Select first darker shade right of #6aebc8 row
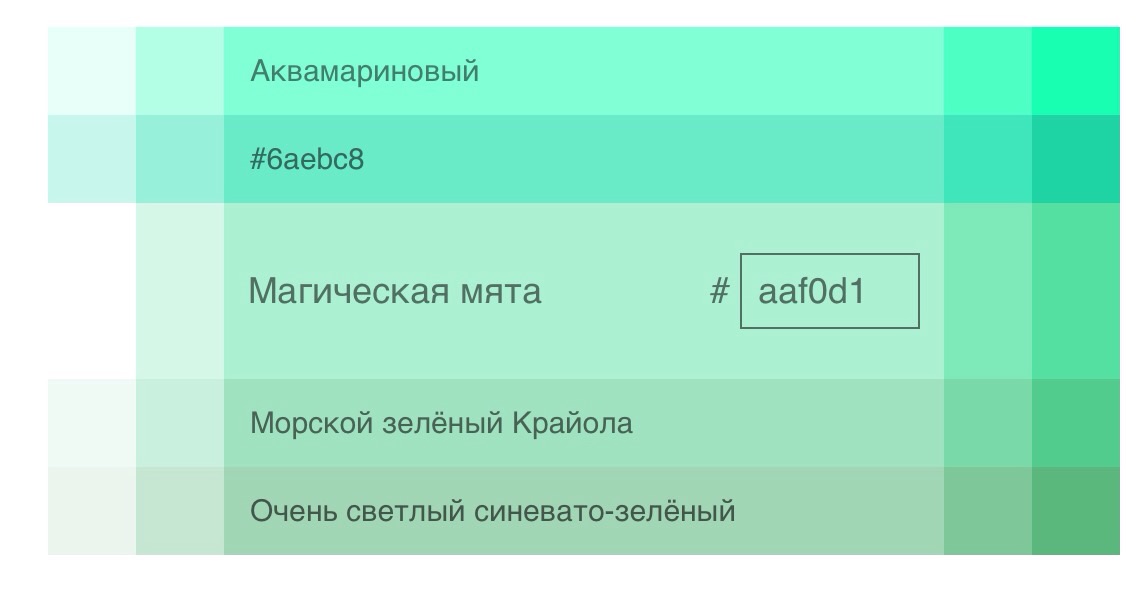The image size is (1142, 592). [988, 159]
